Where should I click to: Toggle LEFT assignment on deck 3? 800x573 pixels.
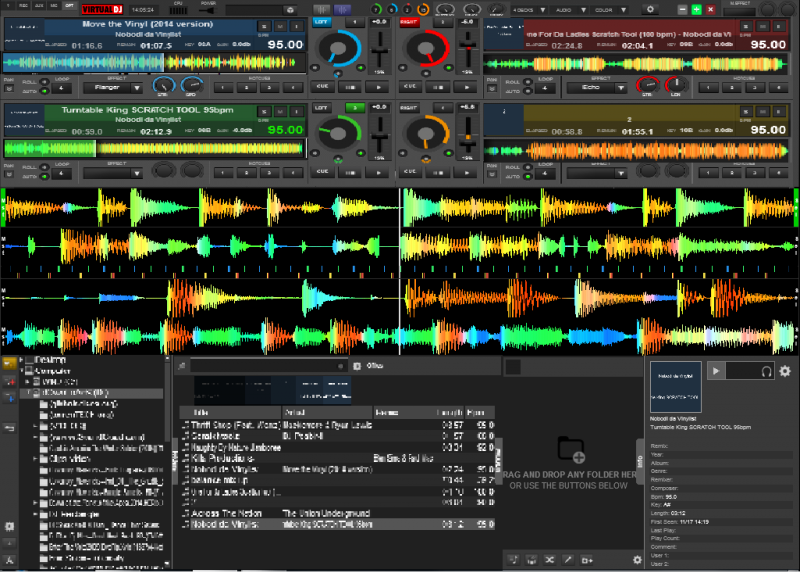click(x=321, y=108)
